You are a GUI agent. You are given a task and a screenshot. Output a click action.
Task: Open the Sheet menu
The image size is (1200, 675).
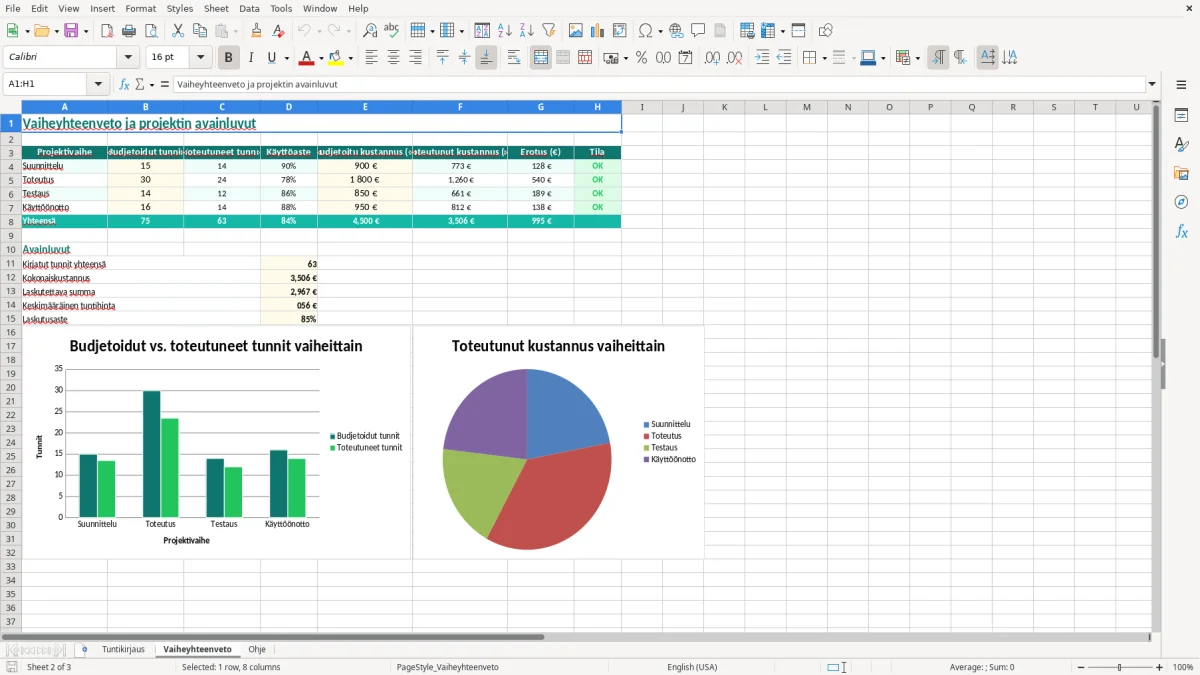pyautogui.click(x=216, y=8)
